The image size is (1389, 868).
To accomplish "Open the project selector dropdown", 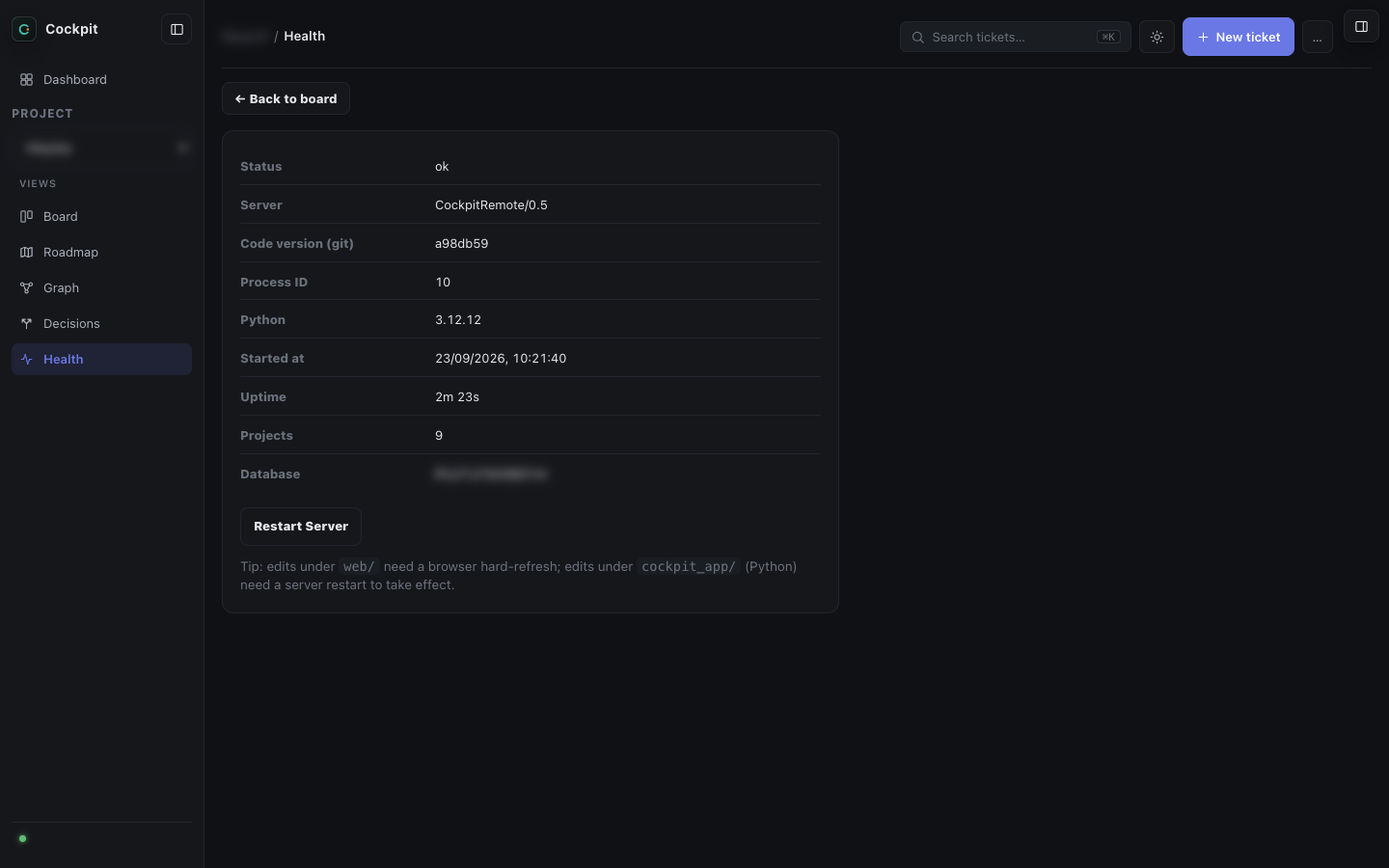I will click(x=101, y=148).
